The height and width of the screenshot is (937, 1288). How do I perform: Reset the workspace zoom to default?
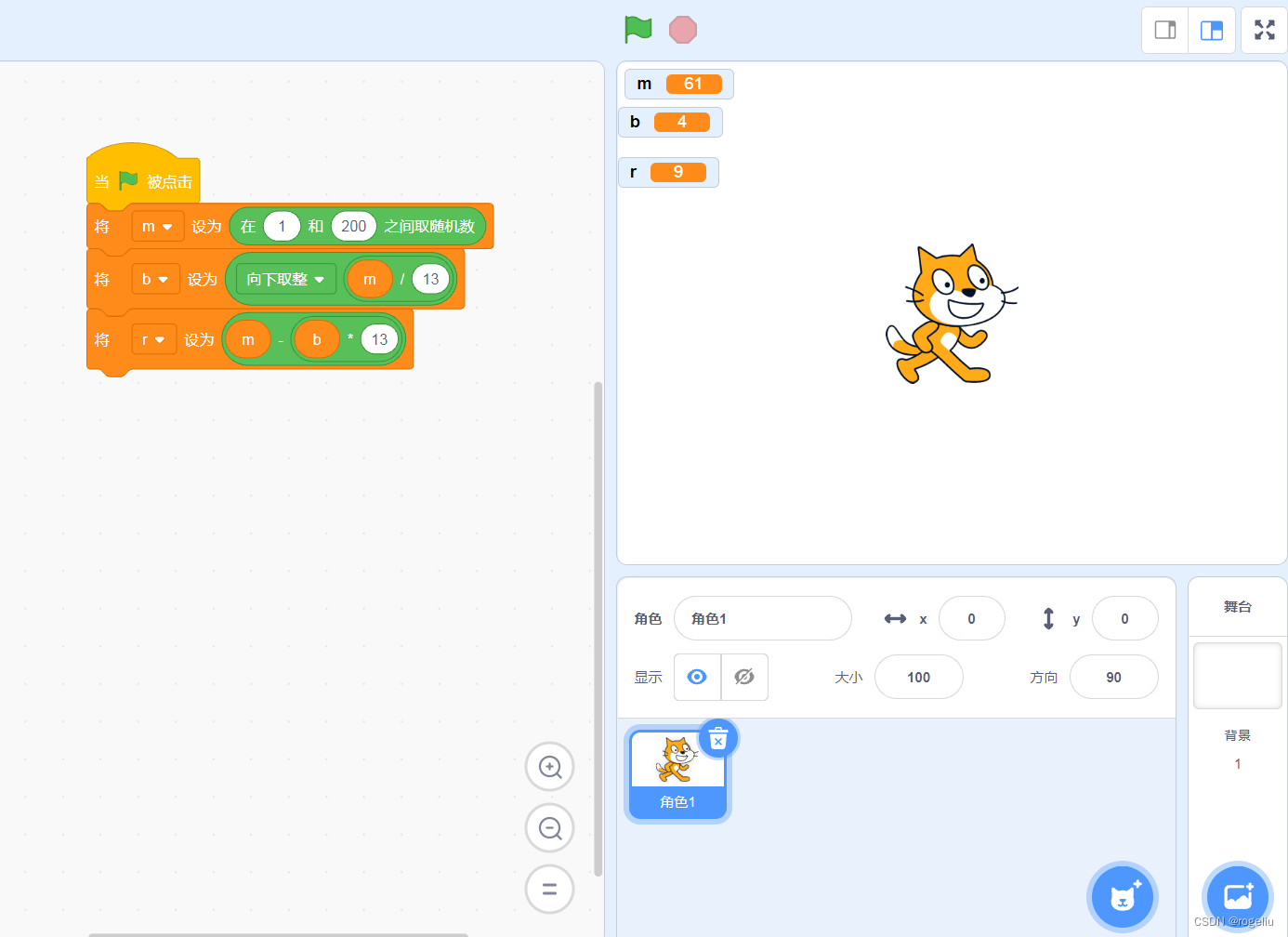[x=550, y=890]
